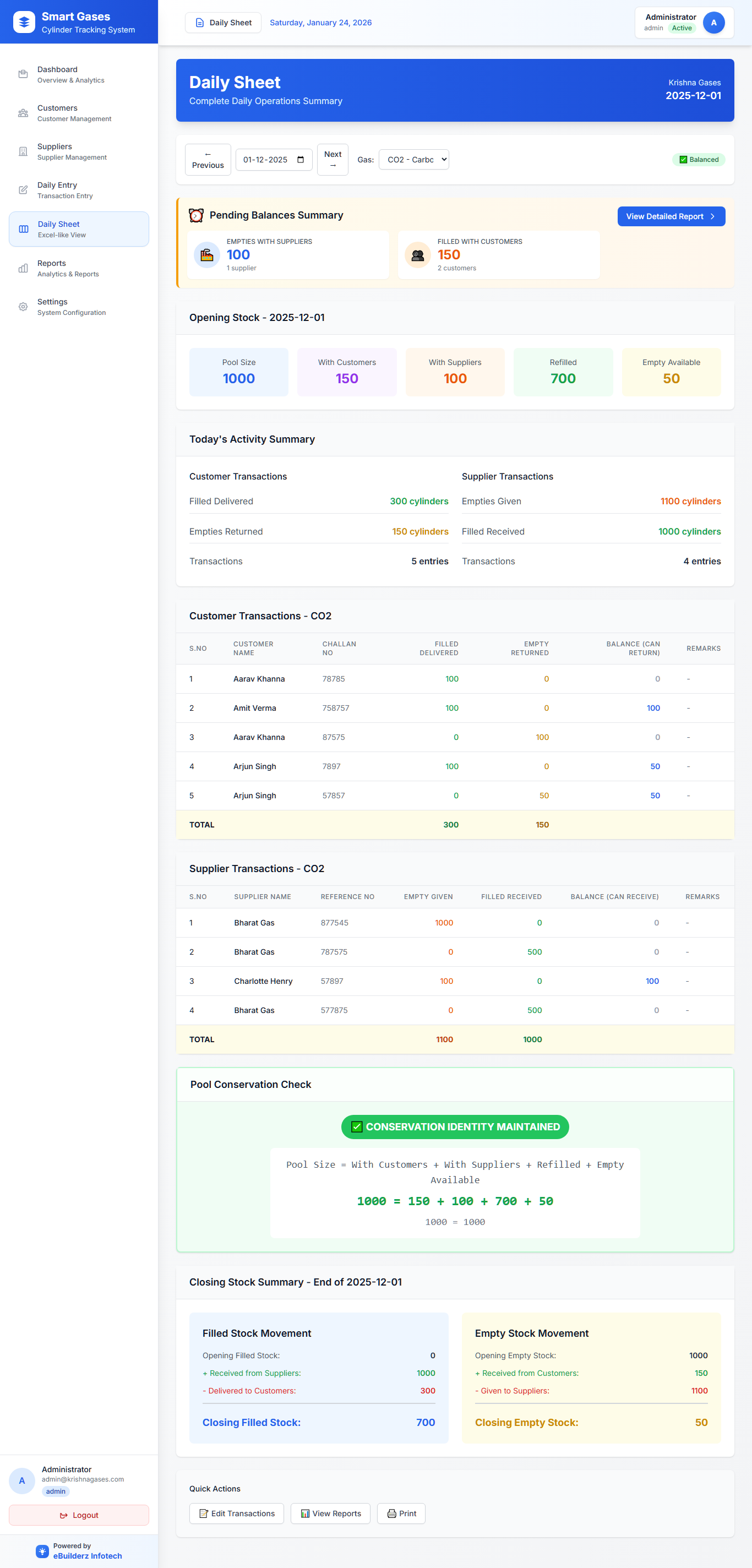752x1568 pixels.
Task: Click the With Suppliers 100 card
Action: pyautogui.click(x=455, y=372)
